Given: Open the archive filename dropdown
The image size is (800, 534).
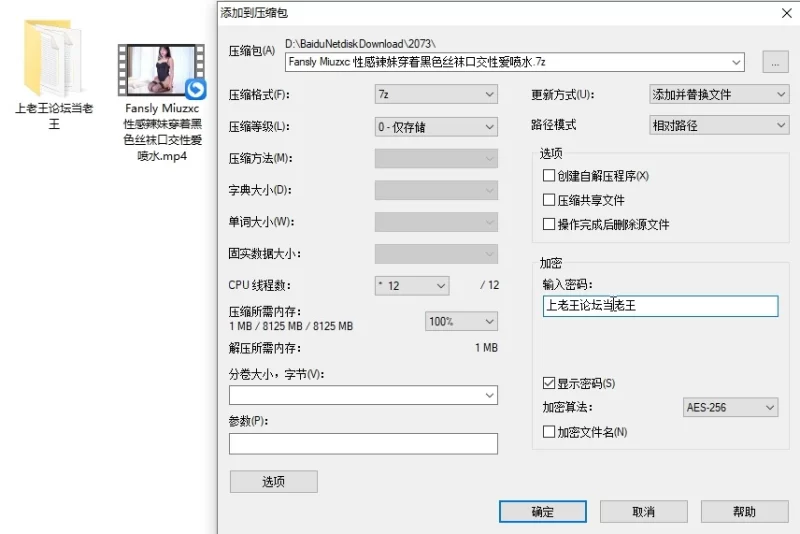Looking at the screenshot, I should 736,62.
